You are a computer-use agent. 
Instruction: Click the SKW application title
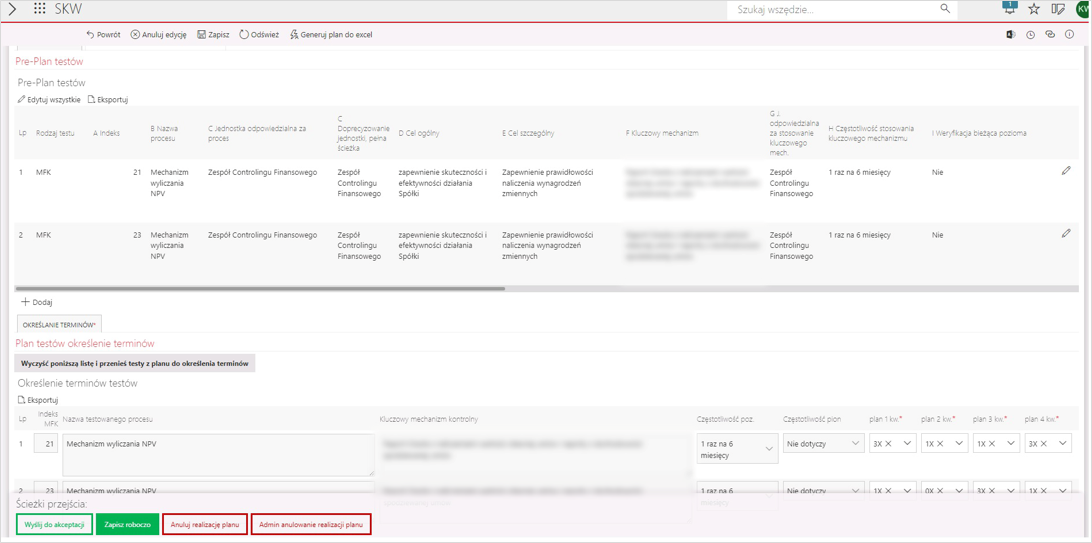pos(68,9)
